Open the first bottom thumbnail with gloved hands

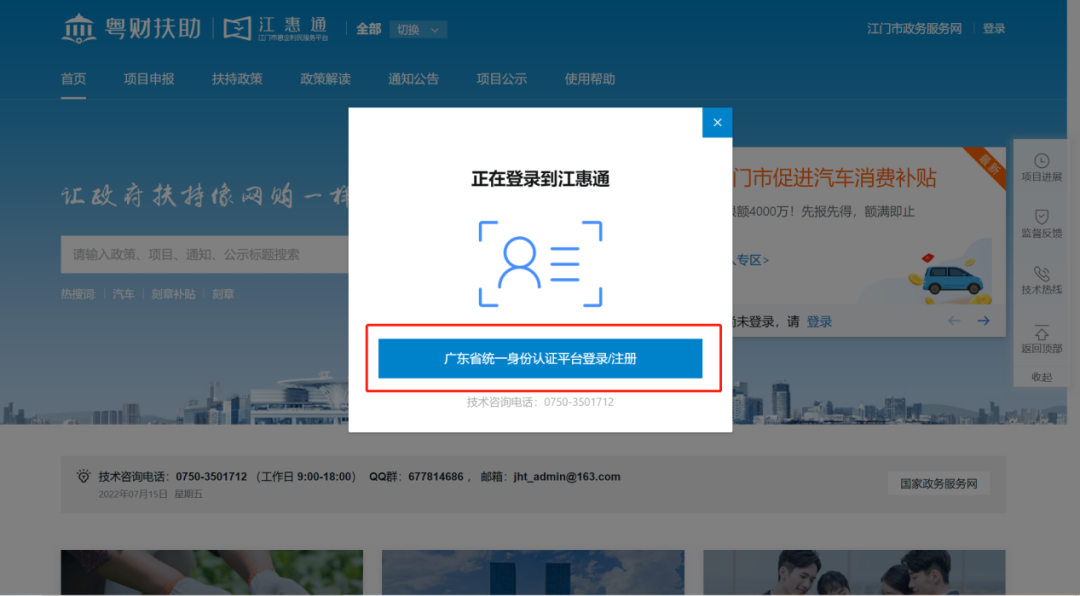[x=211, y=573]
